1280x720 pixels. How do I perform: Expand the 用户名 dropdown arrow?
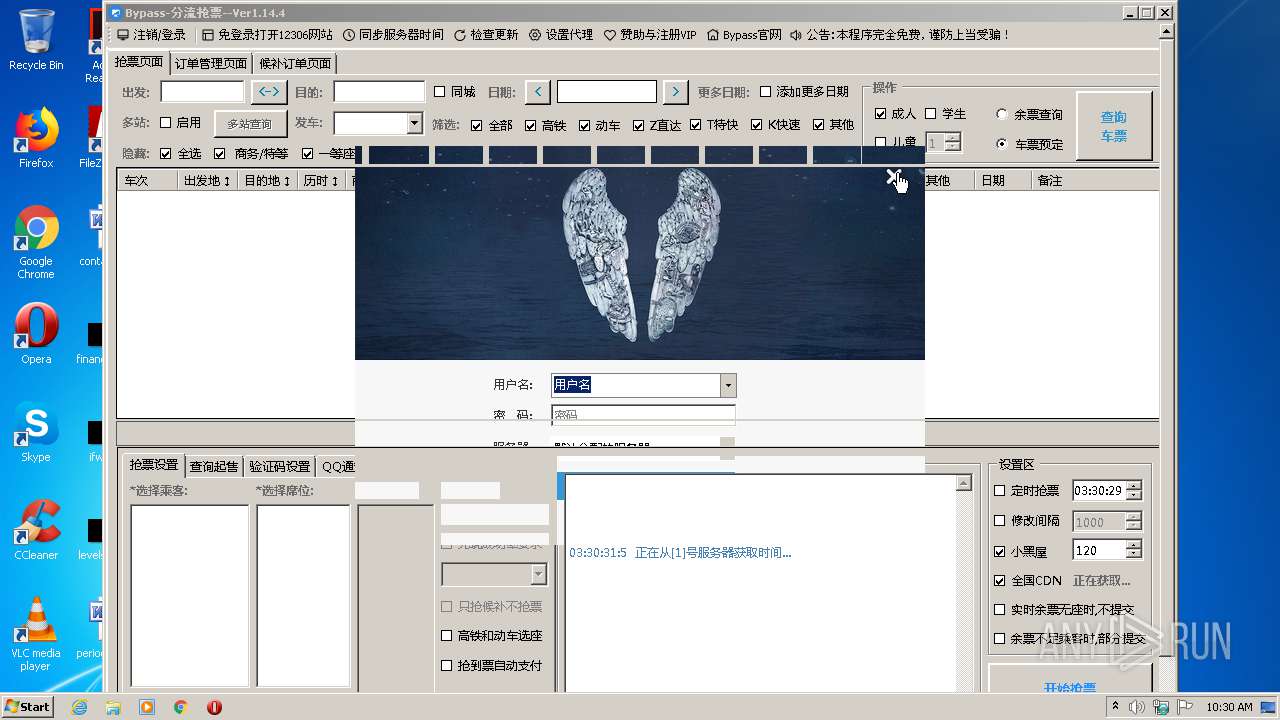728,385
